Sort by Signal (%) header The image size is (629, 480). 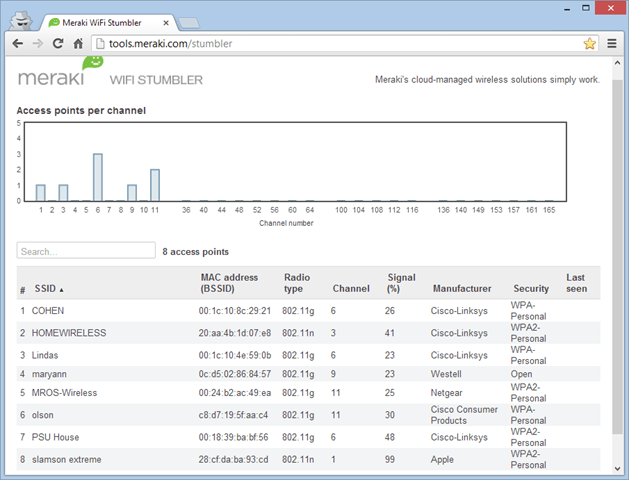pyautogui.click(x=401, y=283)
